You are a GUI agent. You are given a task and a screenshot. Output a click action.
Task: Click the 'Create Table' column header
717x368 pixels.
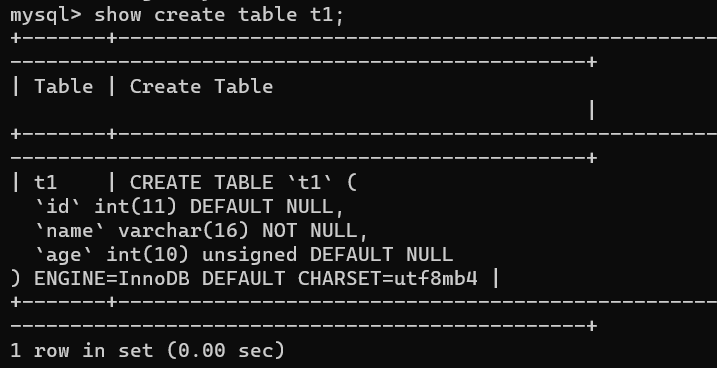(x=201, y=86)
